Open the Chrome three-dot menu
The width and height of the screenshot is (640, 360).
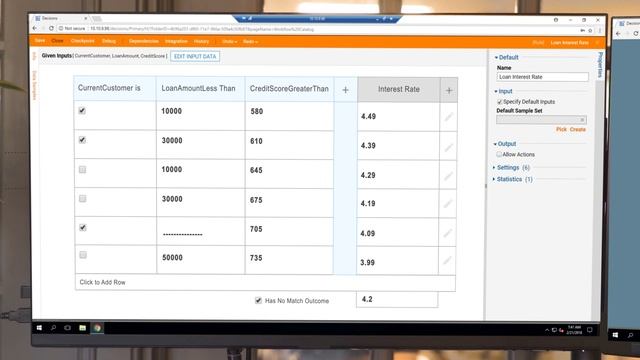[600, 30]
